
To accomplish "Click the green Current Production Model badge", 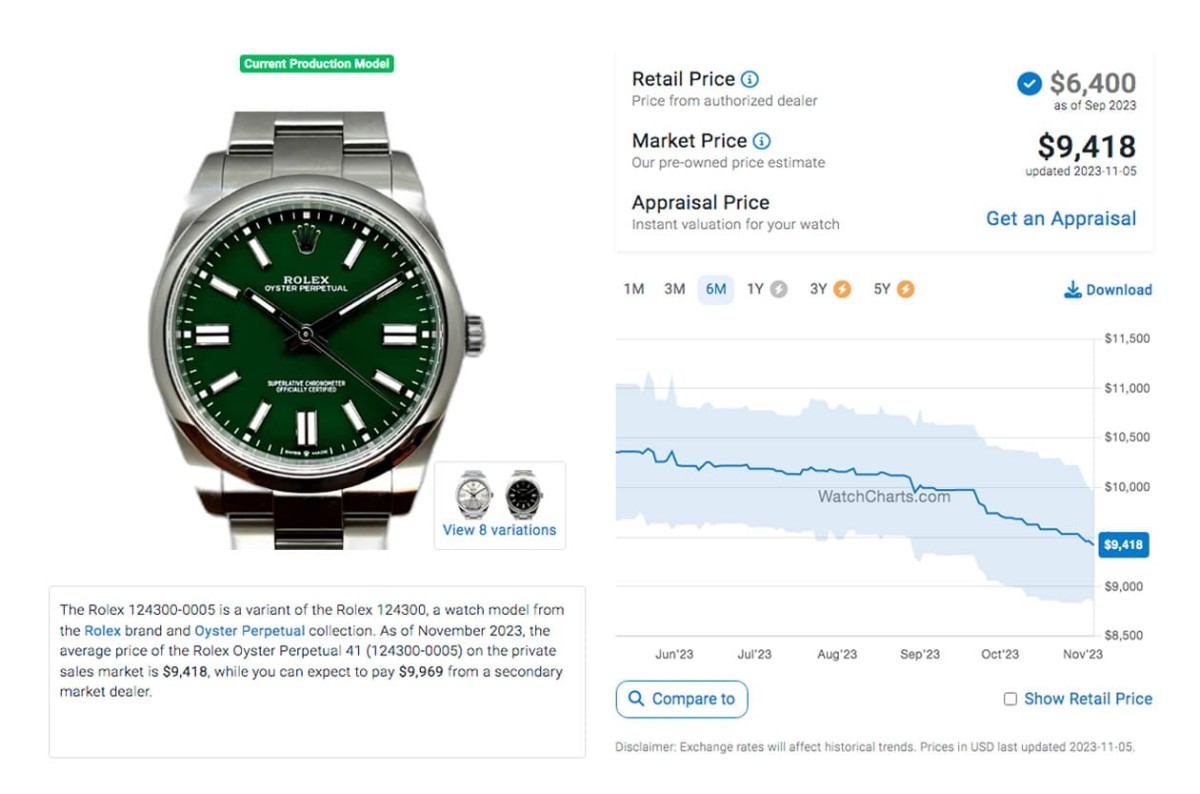I will [317, 64].
